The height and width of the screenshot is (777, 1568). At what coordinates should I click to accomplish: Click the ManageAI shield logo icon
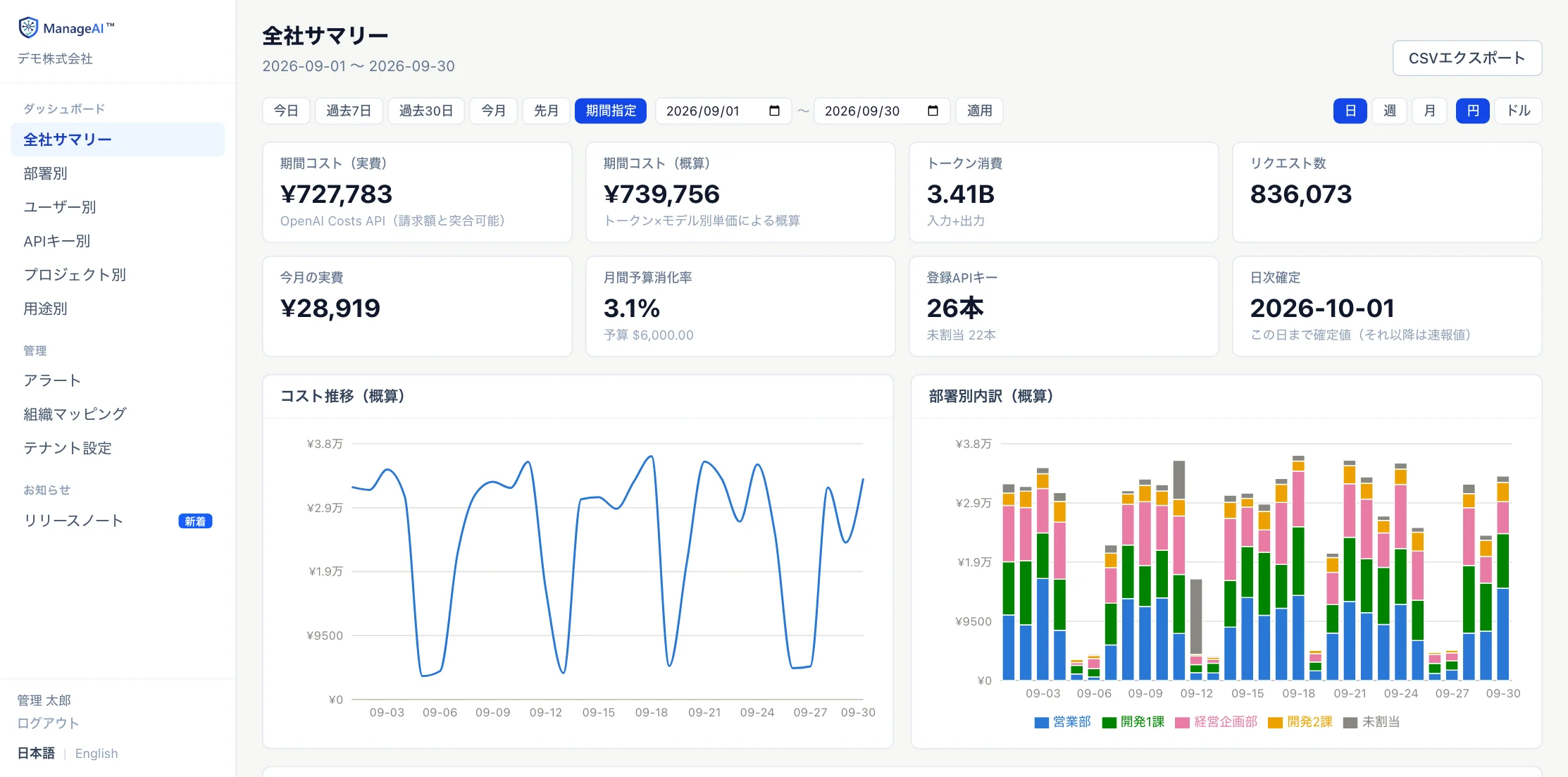tap(28, 27)
